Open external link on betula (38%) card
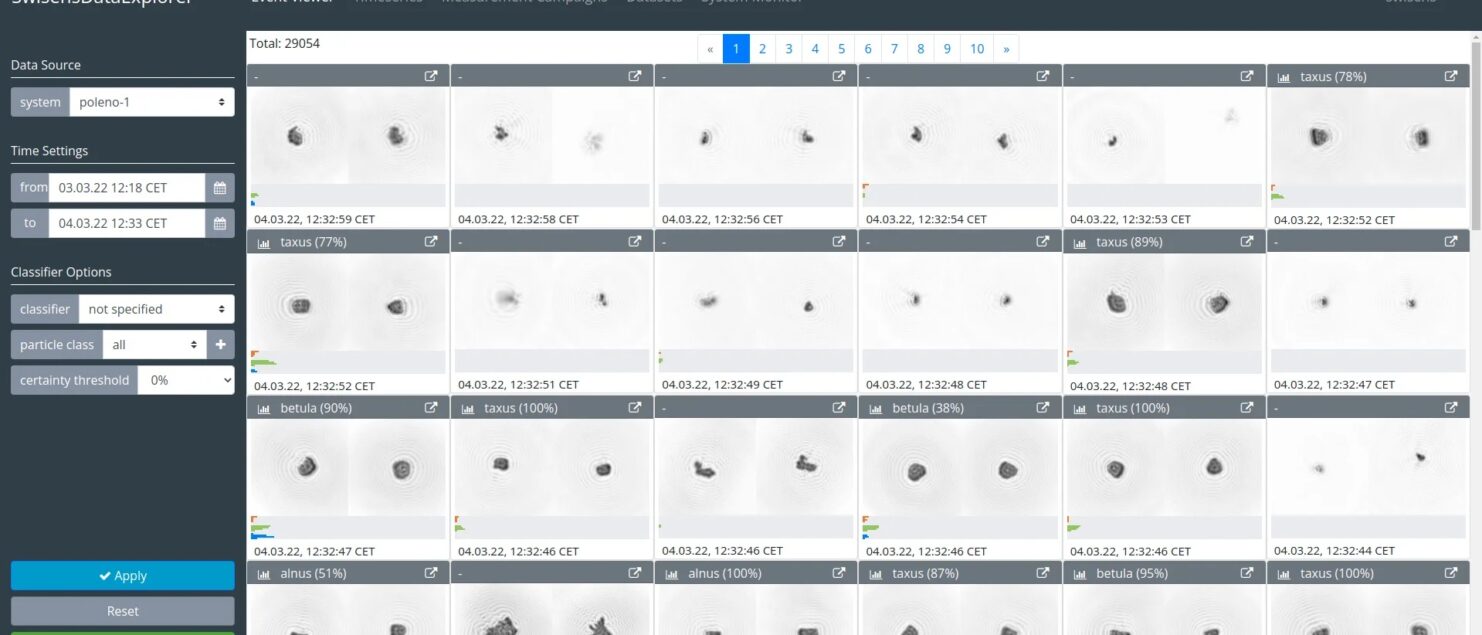This screenshot has width=1482, height=635. click(1043, 408)
